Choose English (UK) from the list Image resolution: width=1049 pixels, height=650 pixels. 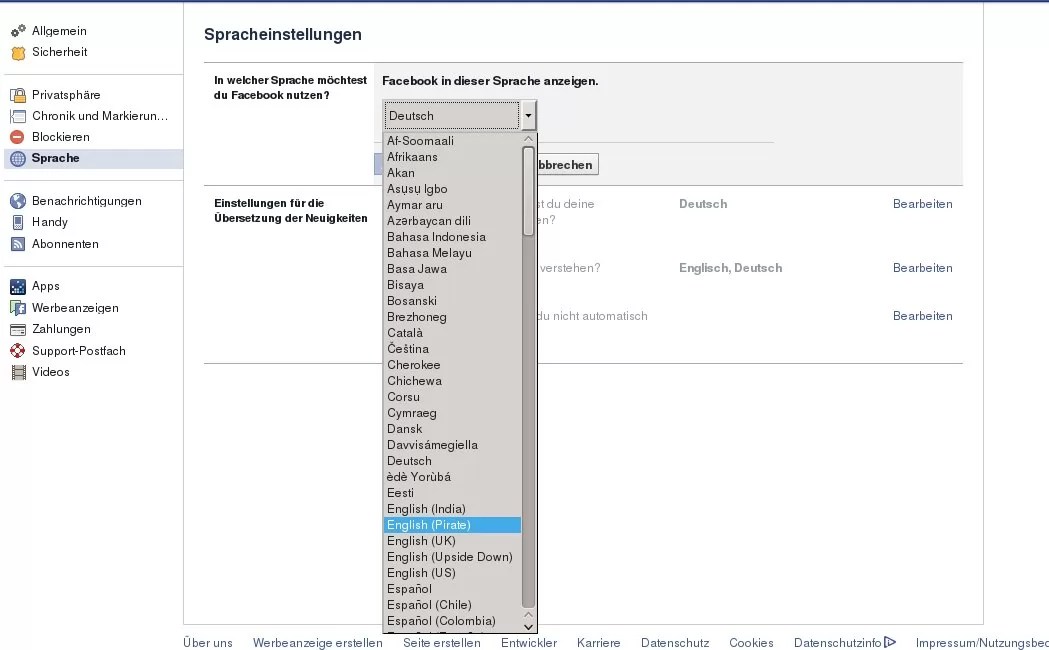tap(452, 541)
